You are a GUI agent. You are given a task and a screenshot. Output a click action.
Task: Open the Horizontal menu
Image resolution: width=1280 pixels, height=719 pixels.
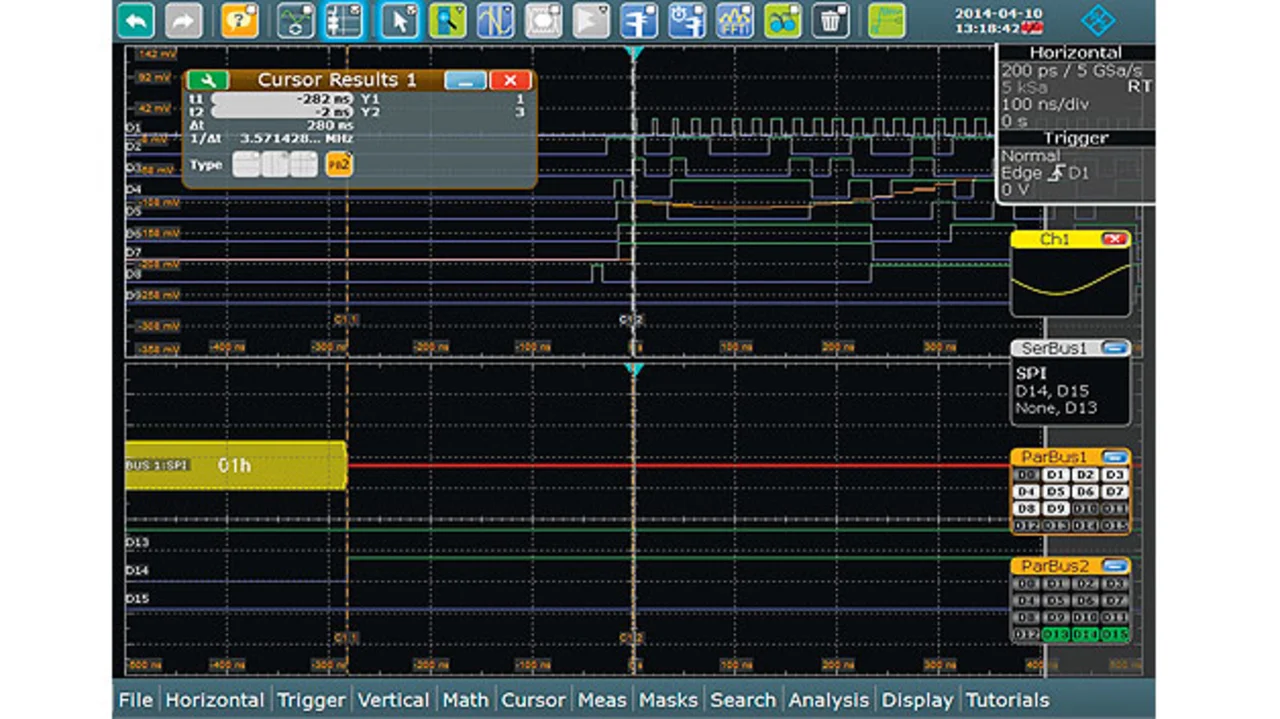pos(215,700)
